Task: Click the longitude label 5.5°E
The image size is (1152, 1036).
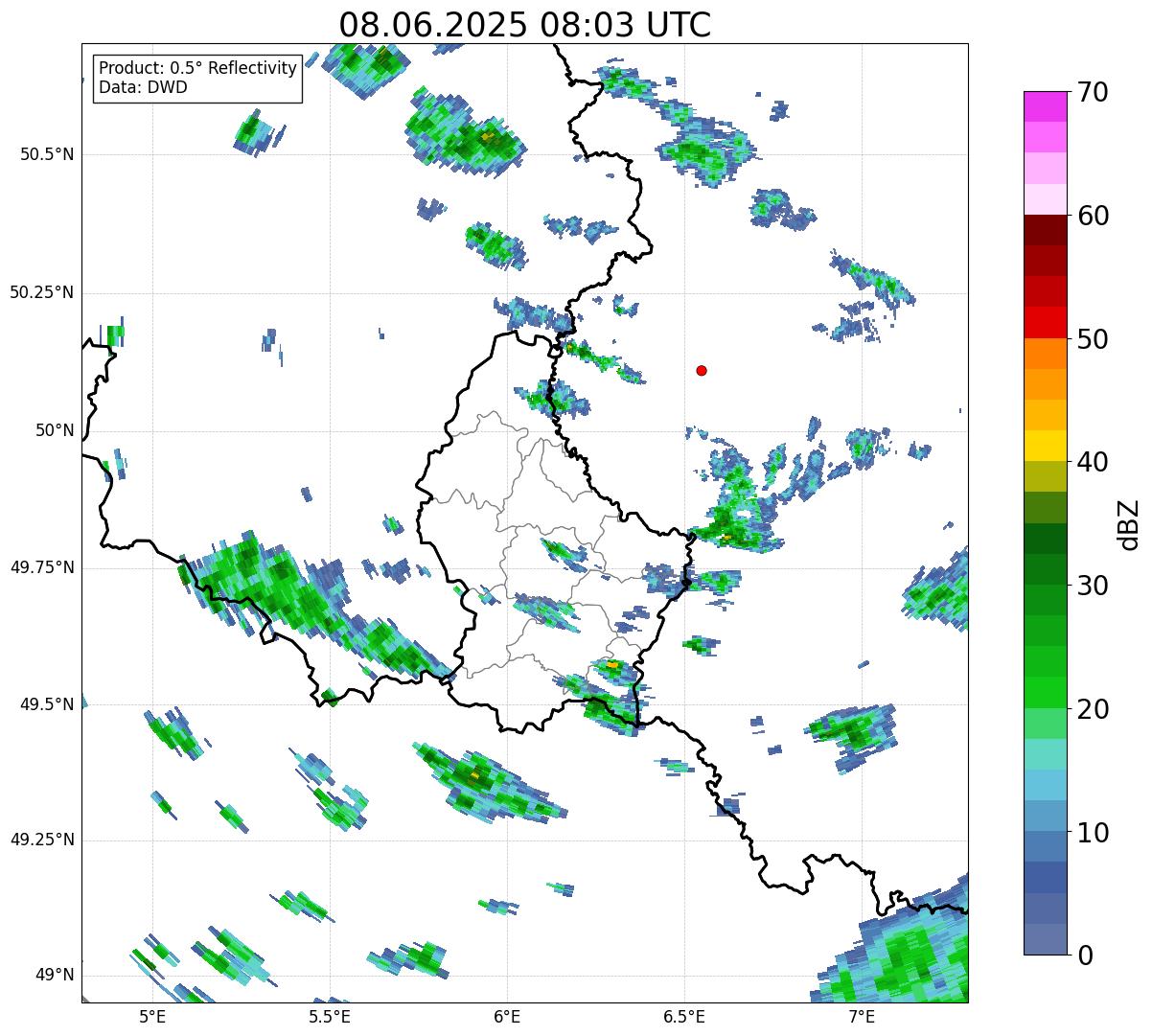Action: pos(330,1016)
